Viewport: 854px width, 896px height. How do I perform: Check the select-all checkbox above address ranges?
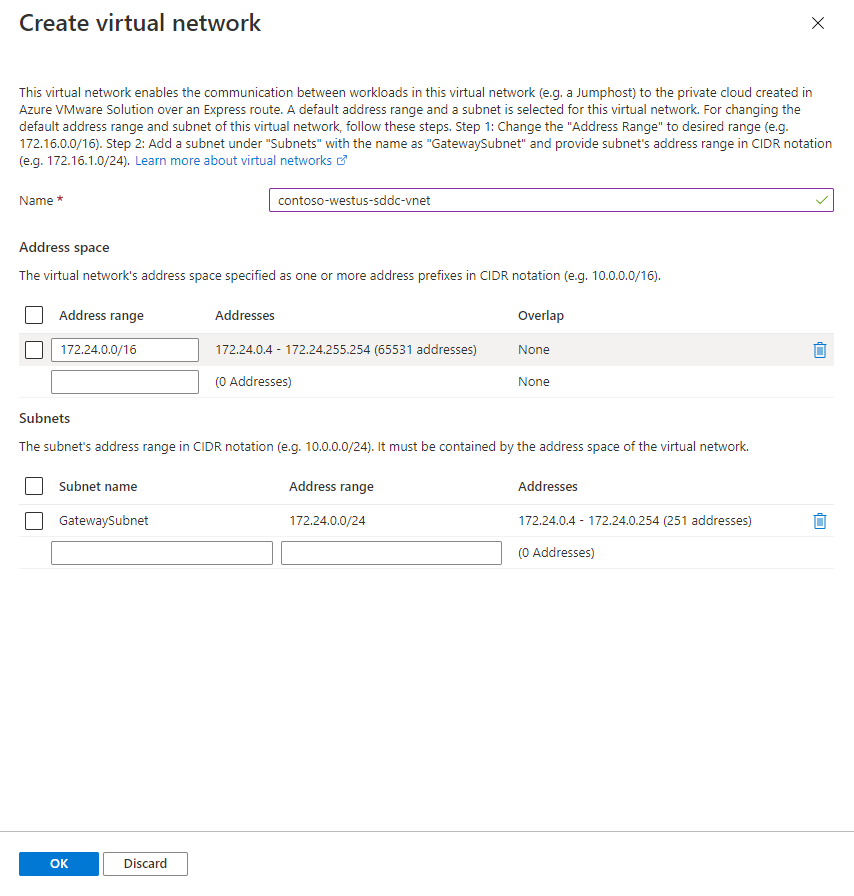[33, 314]
